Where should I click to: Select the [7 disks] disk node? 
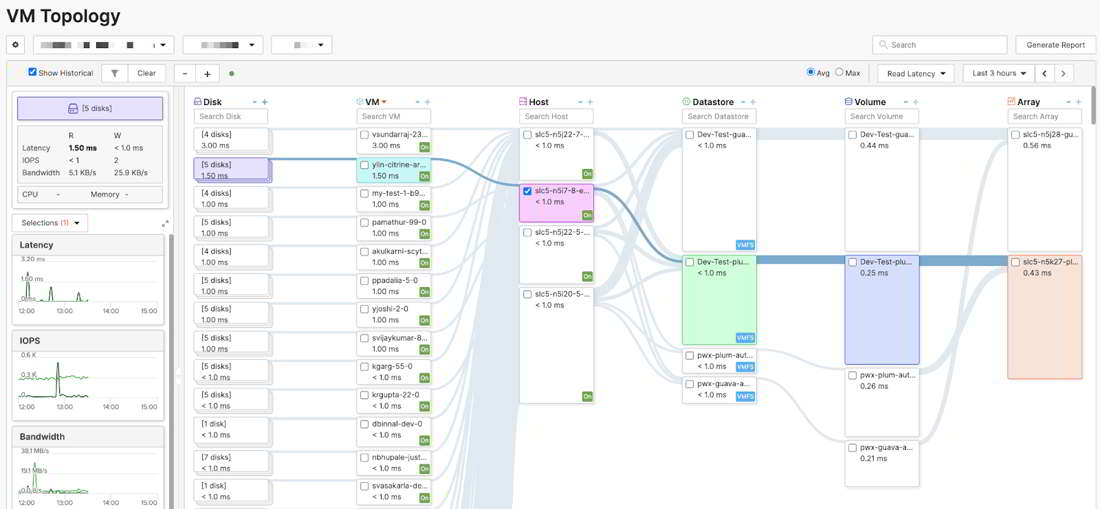(x=232, y=462)
